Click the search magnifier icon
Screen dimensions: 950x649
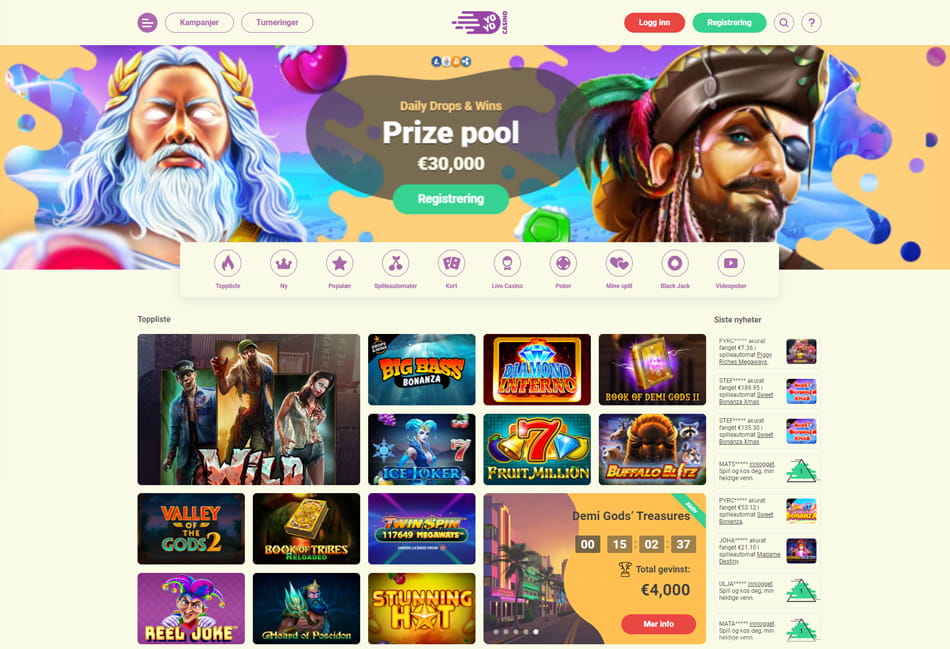click(784, 22)
